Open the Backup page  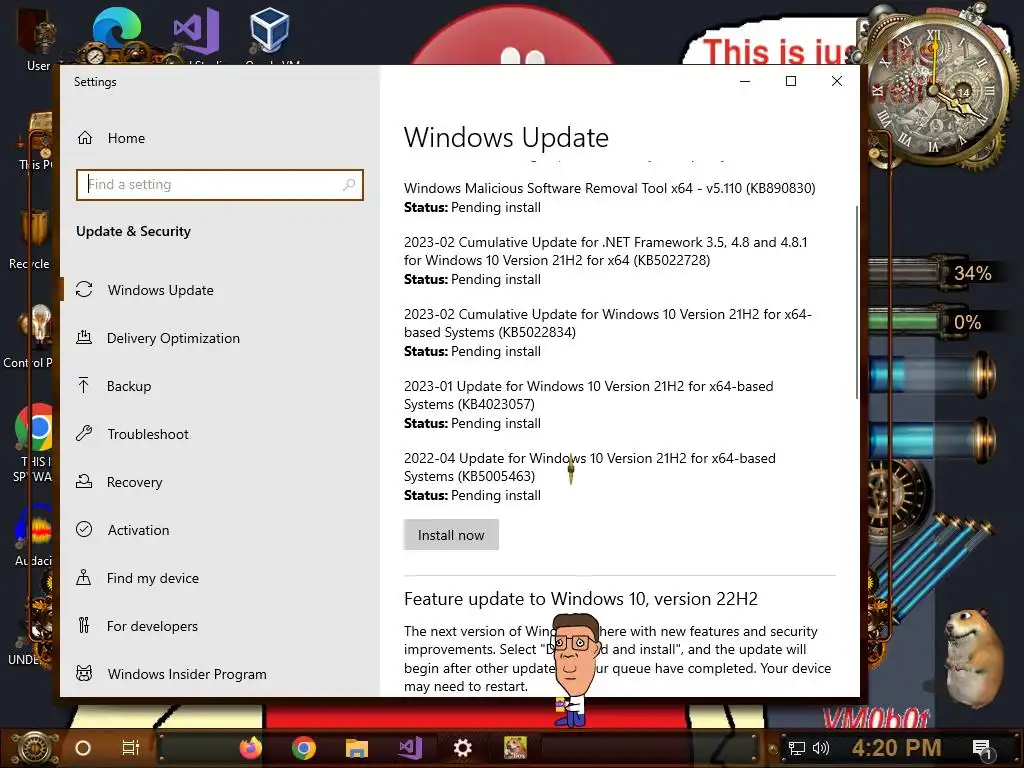tap(129, 386)
